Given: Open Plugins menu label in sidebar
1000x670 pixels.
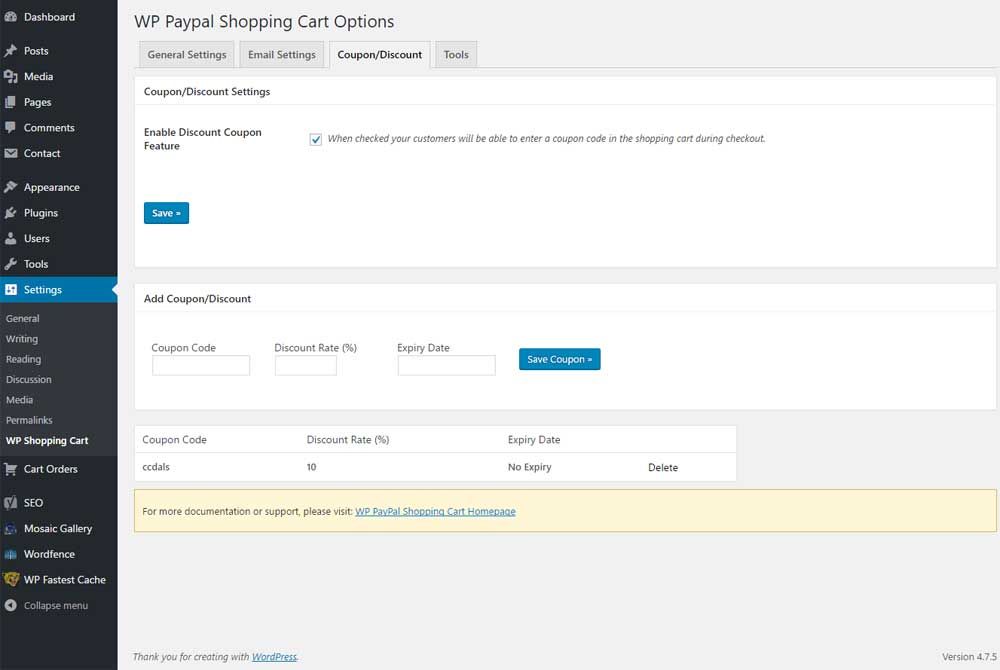Looking at the screenshot, I should pos(41,213).
